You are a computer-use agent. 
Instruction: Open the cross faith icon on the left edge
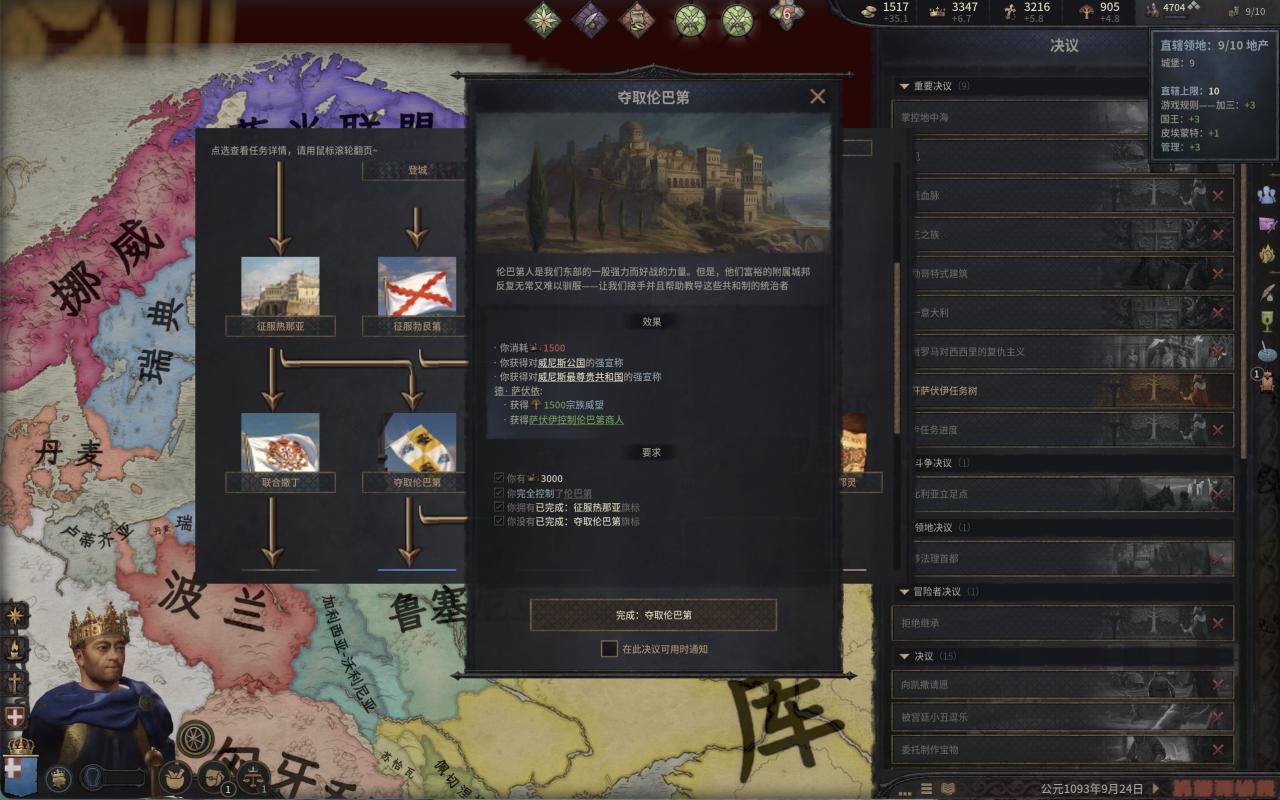point(14,682)
